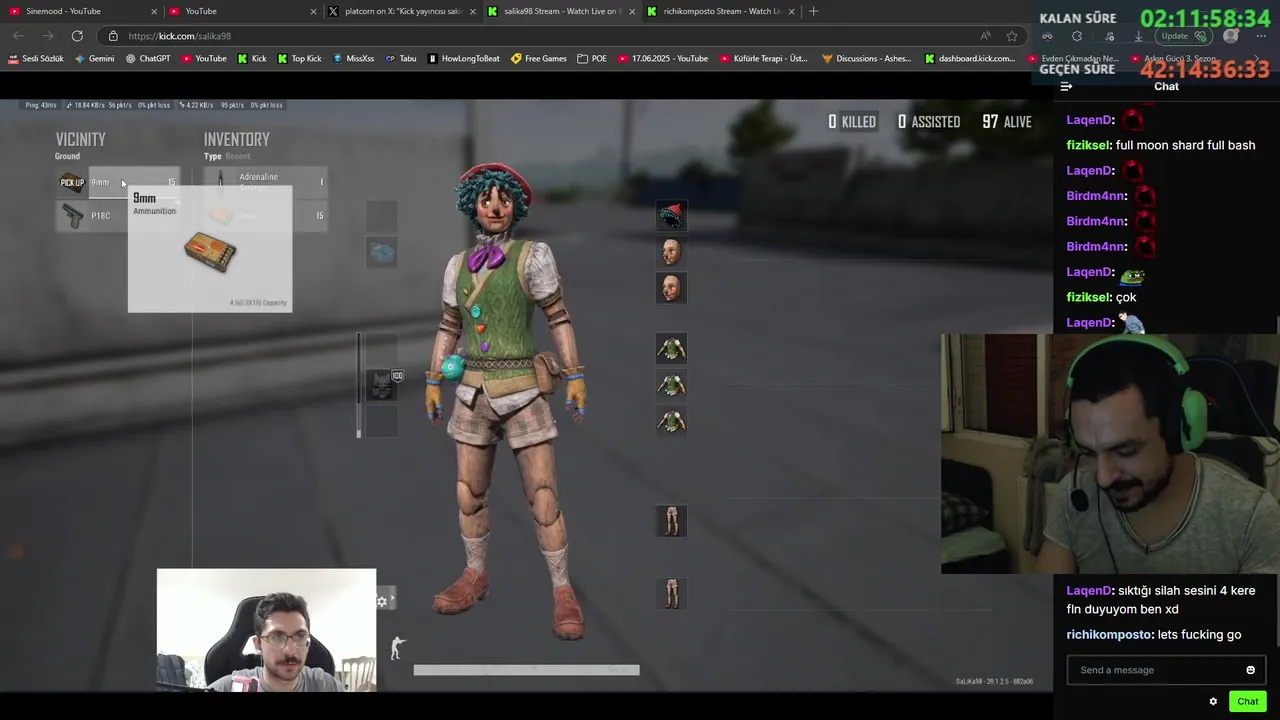Screen dimensions: 1280x720
Task: Select the P18C pistol in Vicinity list
Action: pos(118,216)
